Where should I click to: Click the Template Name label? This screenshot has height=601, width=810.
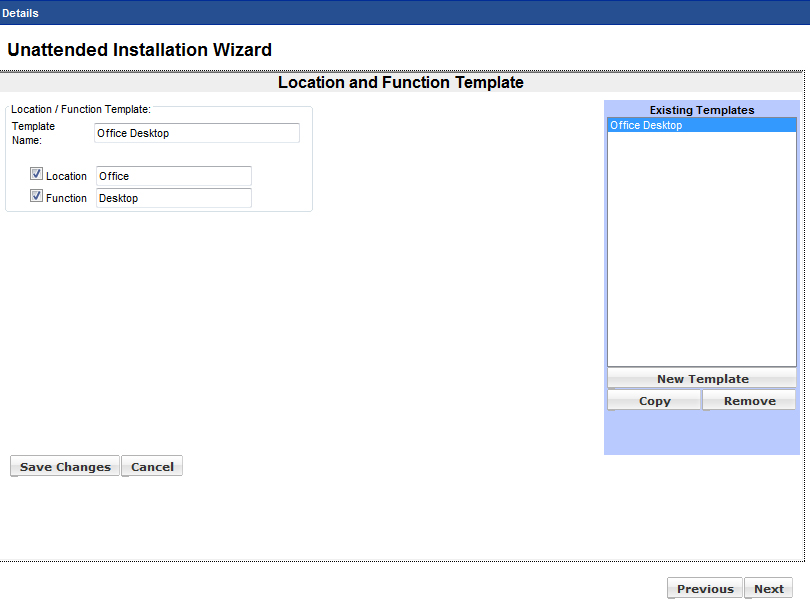(x=33, y=133)
